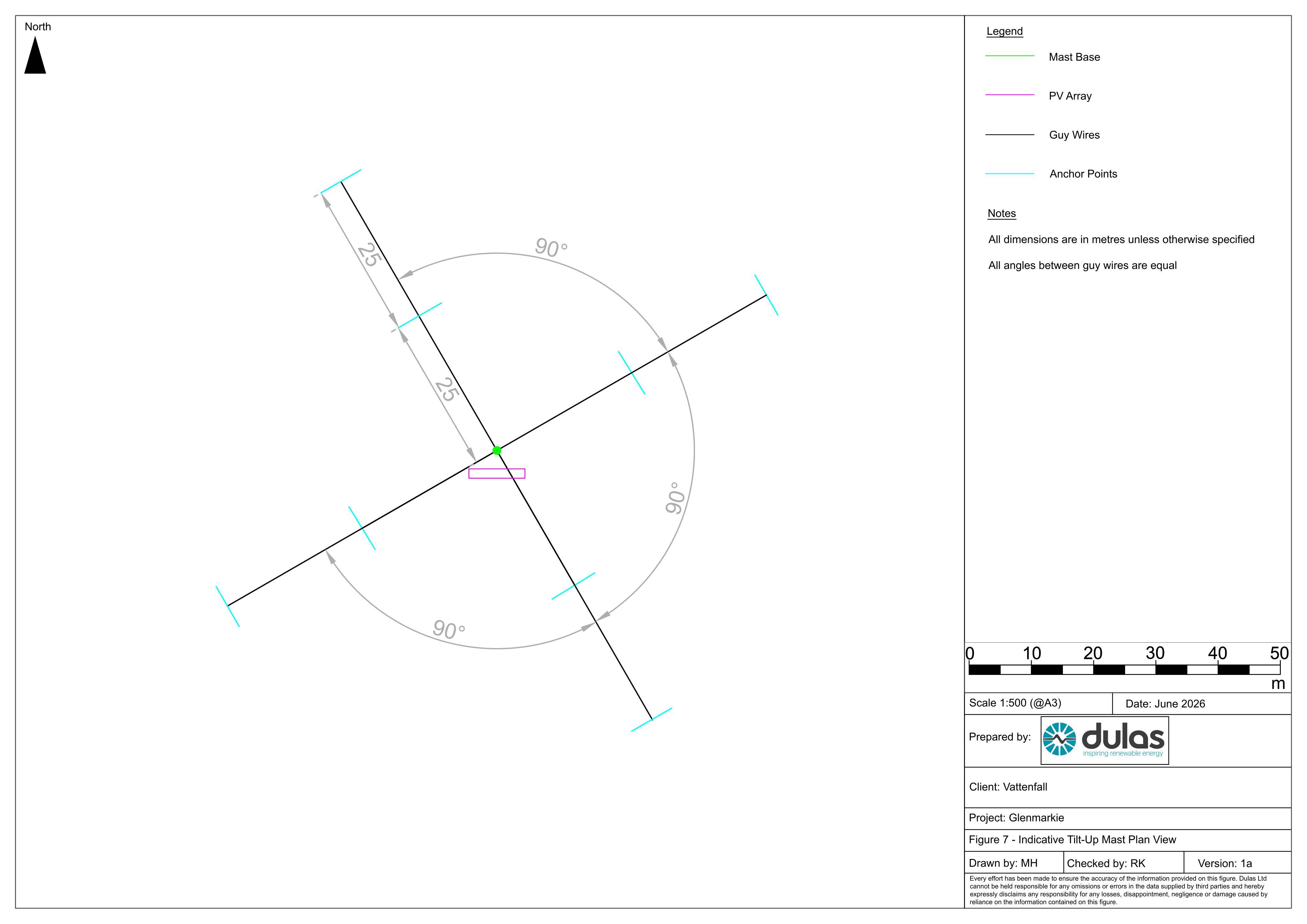Click the 'Guy Wires' legend label
This screenshot has width=1307, height=924.
1075,135
